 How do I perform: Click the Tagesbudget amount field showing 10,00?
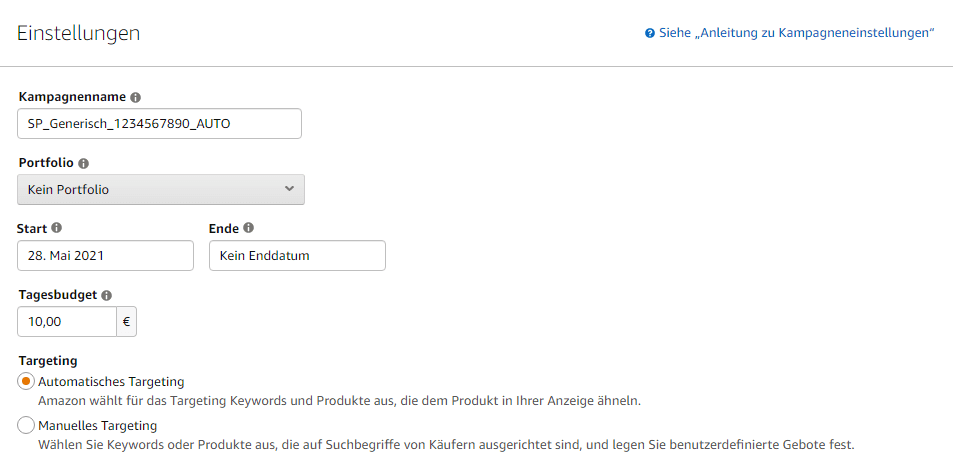(x=67, y=322)
